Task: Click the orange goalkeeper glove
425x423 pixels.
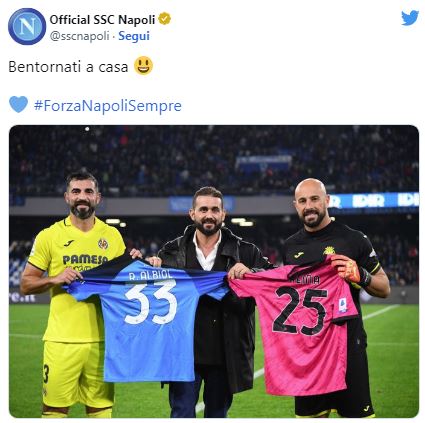Action: 346,269
